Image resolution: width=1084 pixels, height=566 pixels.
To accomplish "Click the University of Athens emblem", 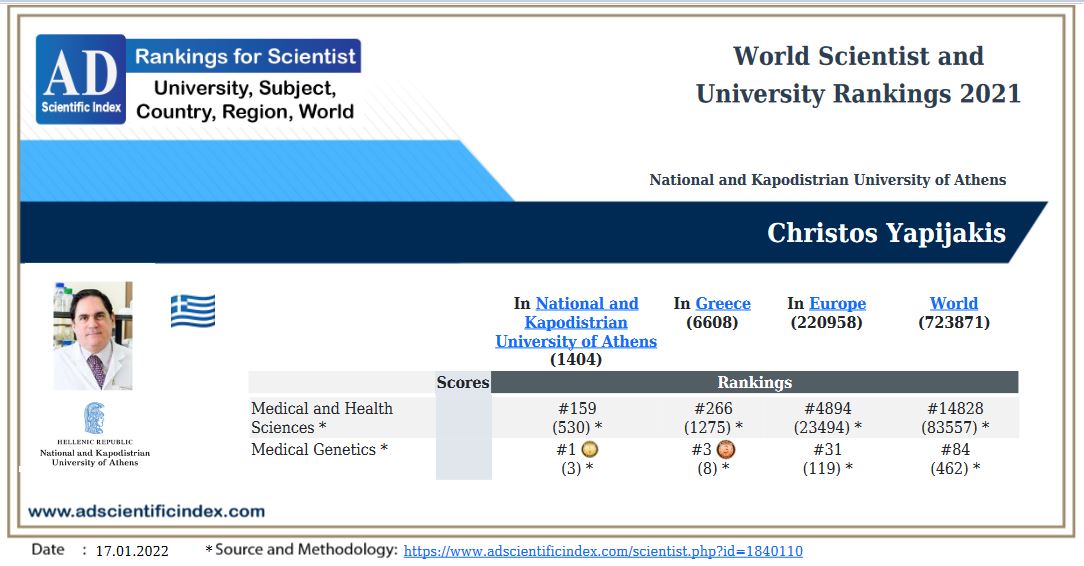I will pyautogui.click(x=94, y=418).
